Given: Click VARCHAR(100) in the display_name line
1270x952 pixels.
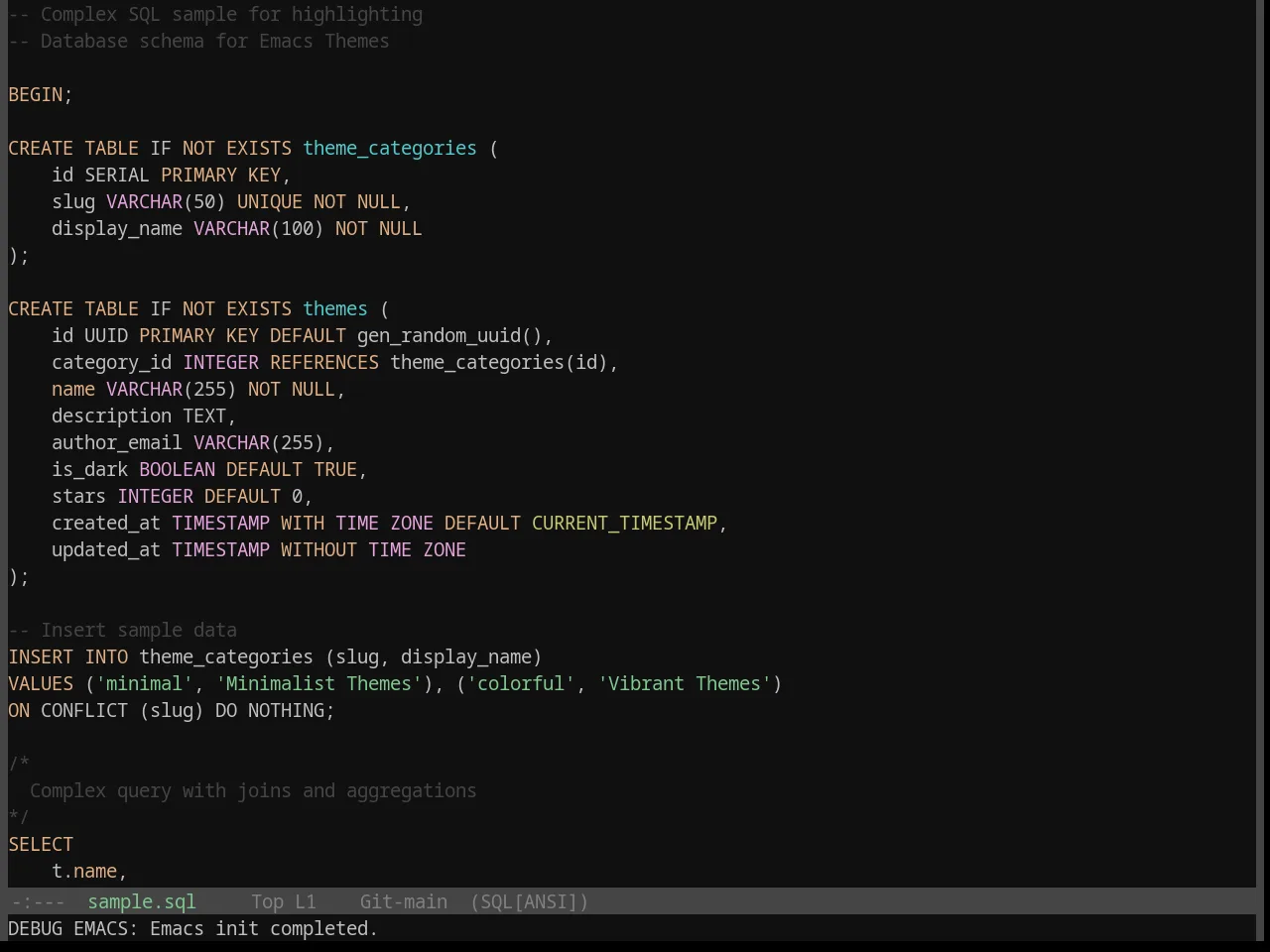Looking at the screenshot, I should click(259, 228).
